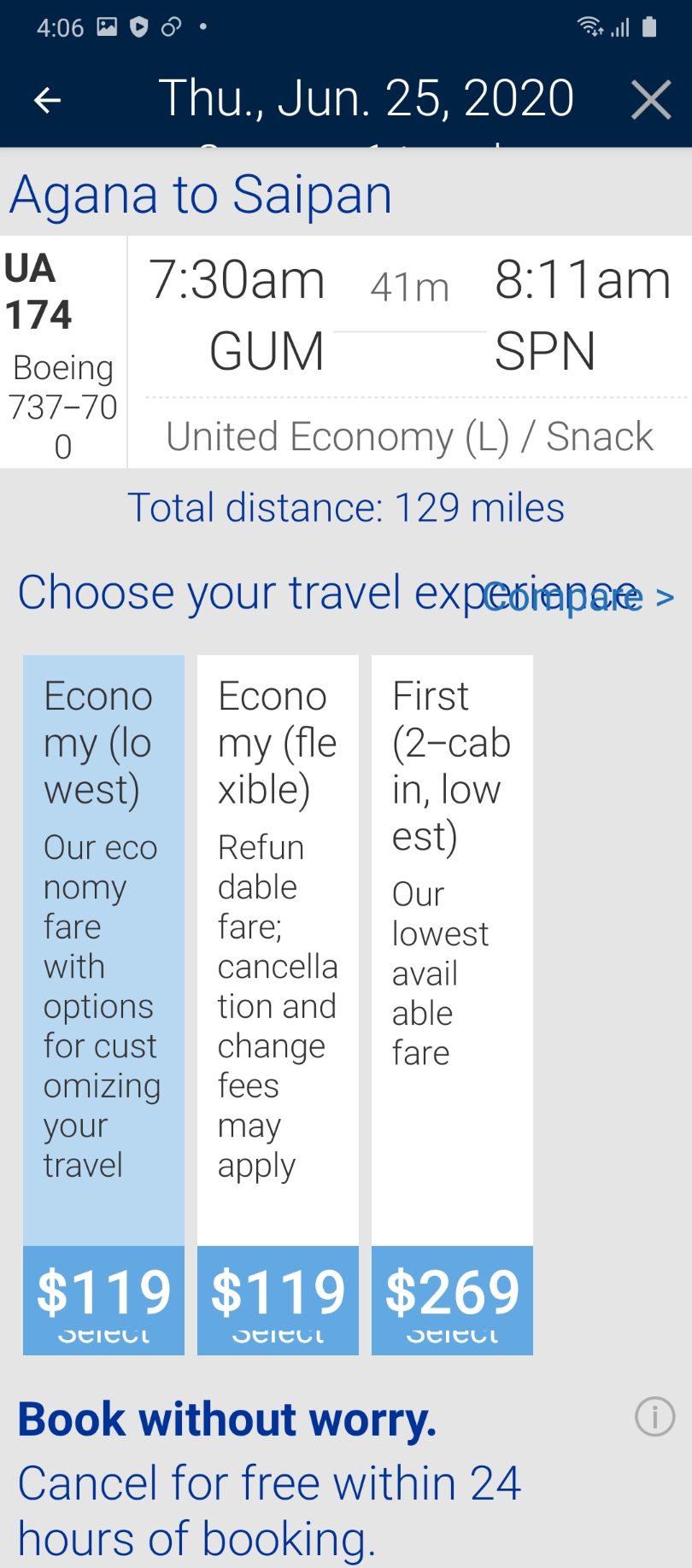
Task: Tap the Agana to Saipan route title
Action: click(x=201, y=195)
